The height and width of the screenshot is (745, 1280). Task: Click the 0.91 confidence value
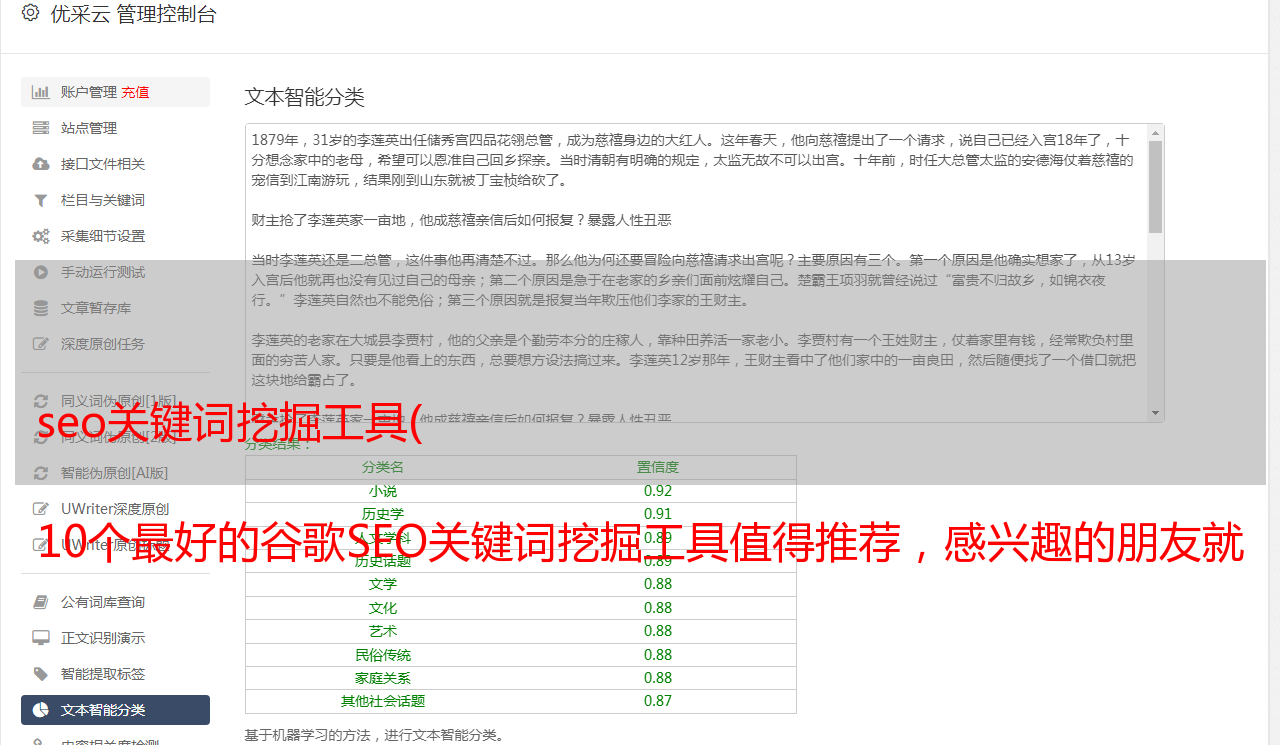[658, 514]
